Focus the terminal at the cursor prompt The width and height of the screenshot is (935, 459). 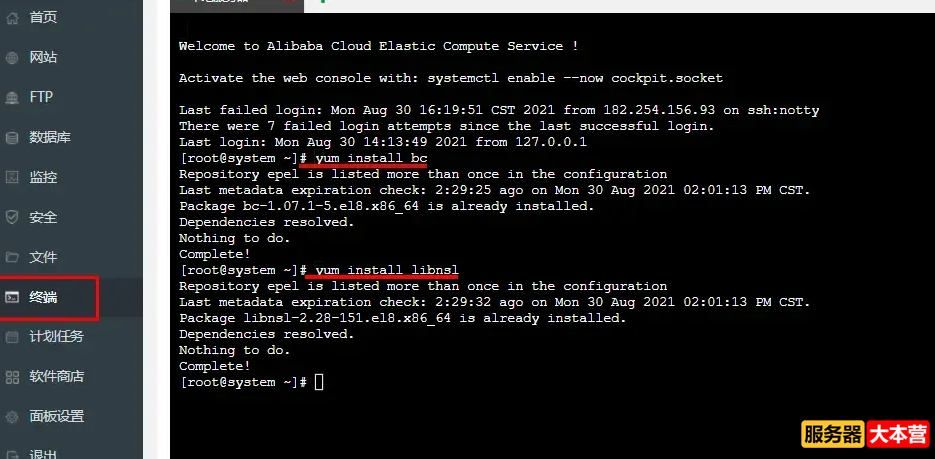[319, 383]
